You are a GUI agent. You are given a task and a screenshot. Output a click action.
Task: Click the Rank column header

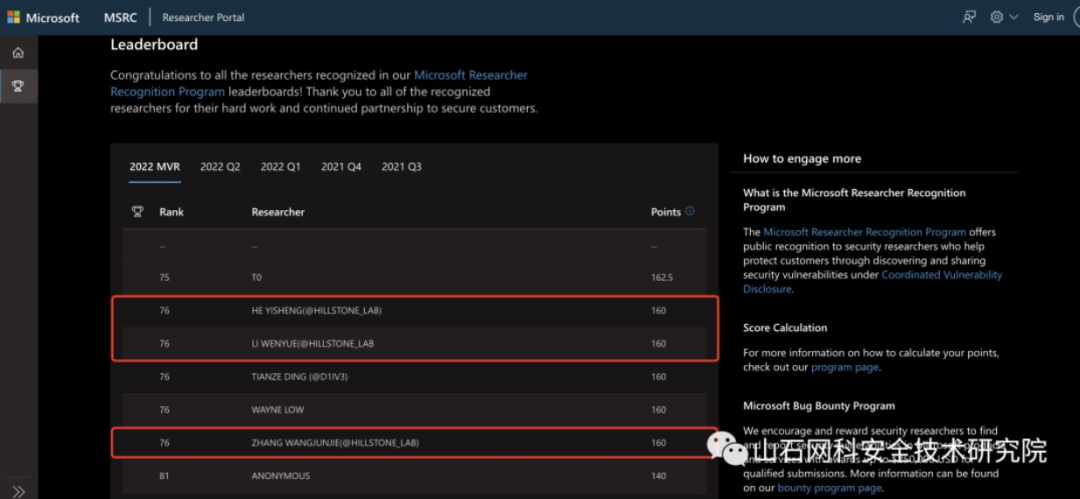pyautogui.click(x=172, y=212)
